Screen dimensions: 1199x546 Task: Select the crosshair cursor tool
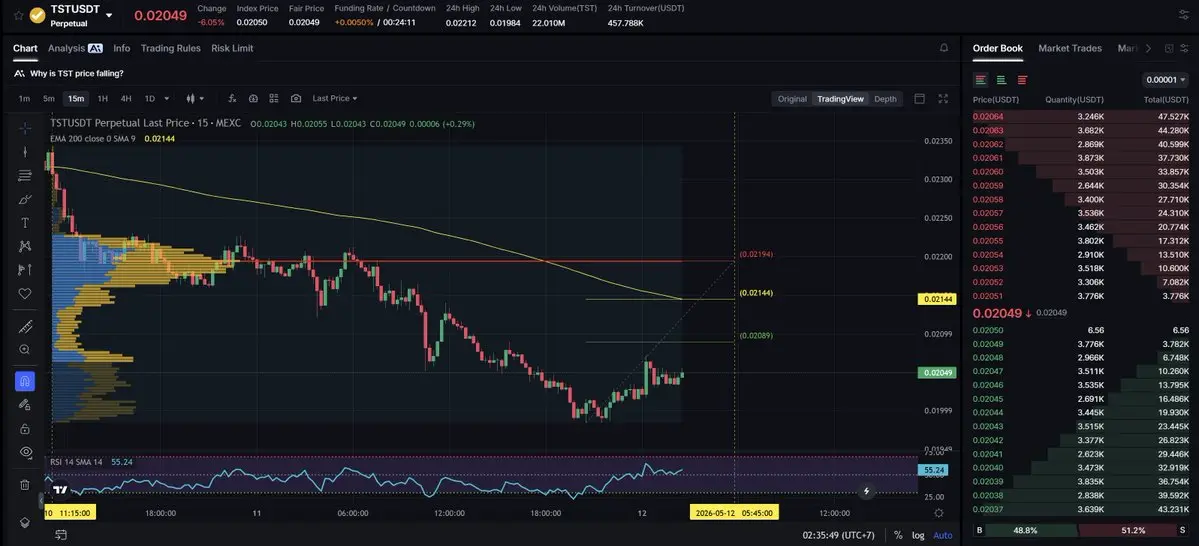(24, 128)
